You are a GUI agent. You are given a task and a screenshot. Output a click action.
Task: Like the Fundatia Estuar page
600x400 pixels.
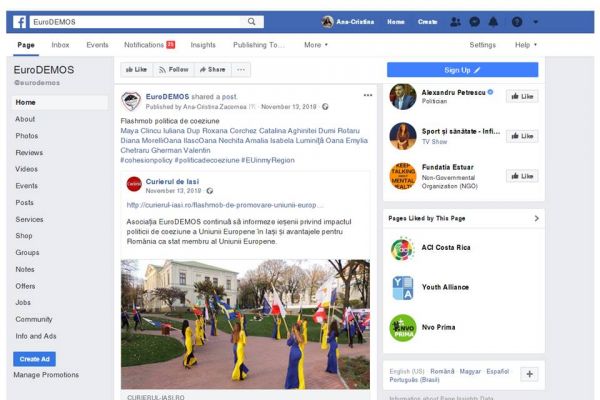coord(522,176)
